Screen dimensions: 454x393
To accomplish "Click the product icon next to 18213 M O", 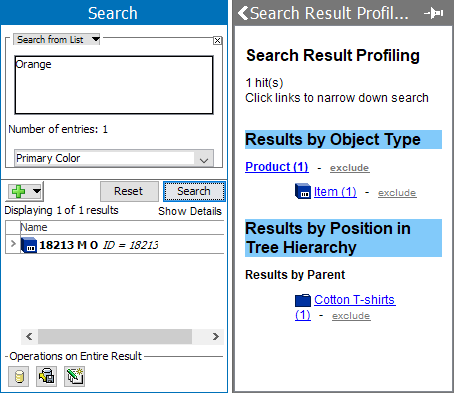I will coord(29,245).
